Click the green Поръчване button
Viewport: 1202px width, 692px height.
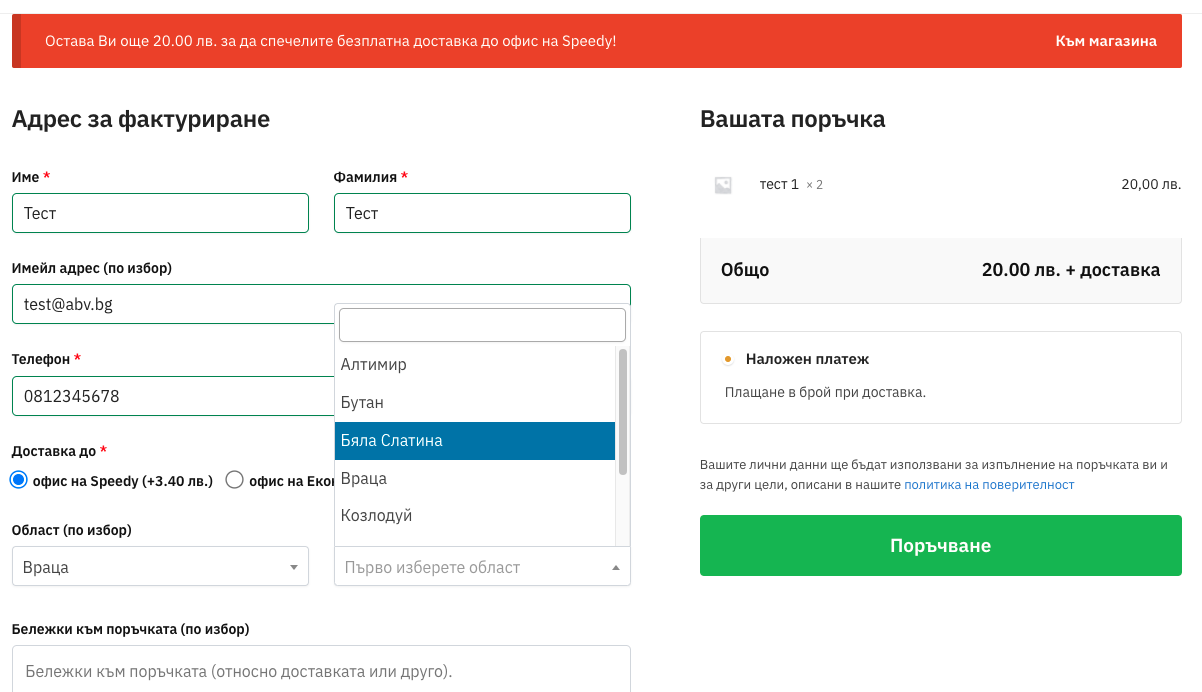(x=940, y=546)
